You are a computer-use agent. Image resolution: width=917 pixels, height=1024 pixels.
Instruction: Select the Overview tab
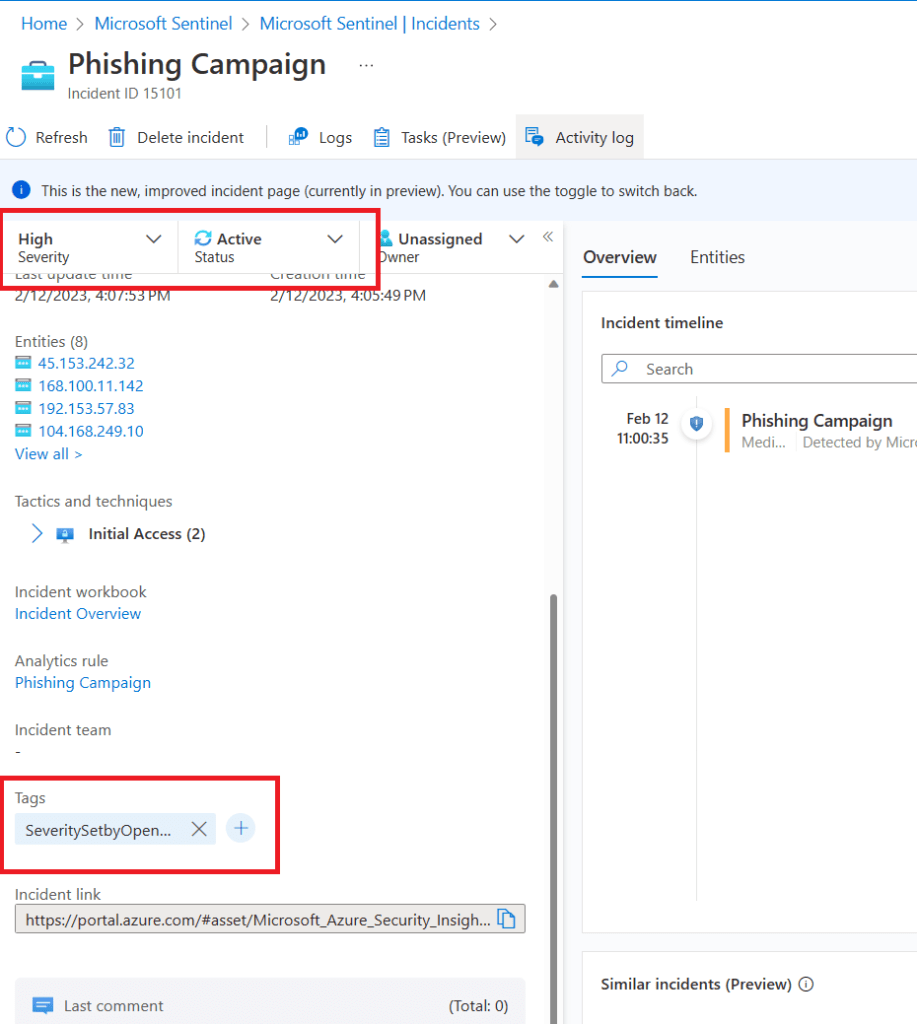point(619,257)
